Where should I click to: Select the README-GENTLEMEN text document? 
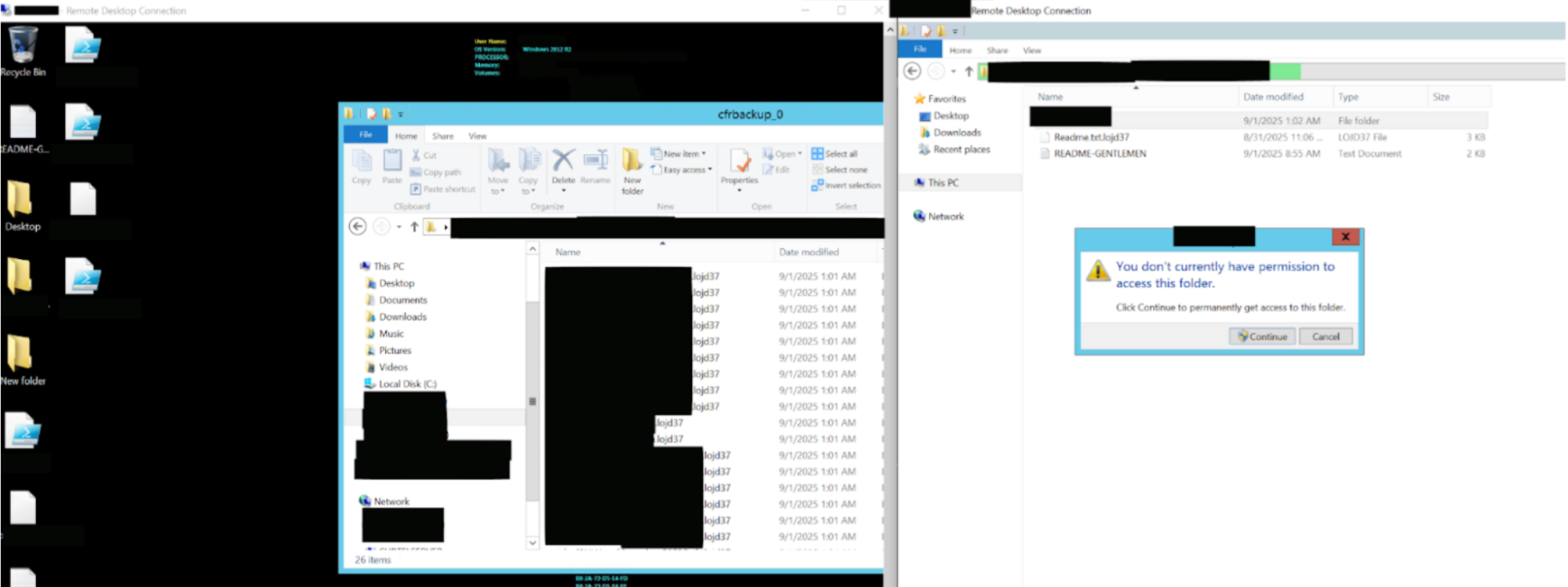(1093, 154)
